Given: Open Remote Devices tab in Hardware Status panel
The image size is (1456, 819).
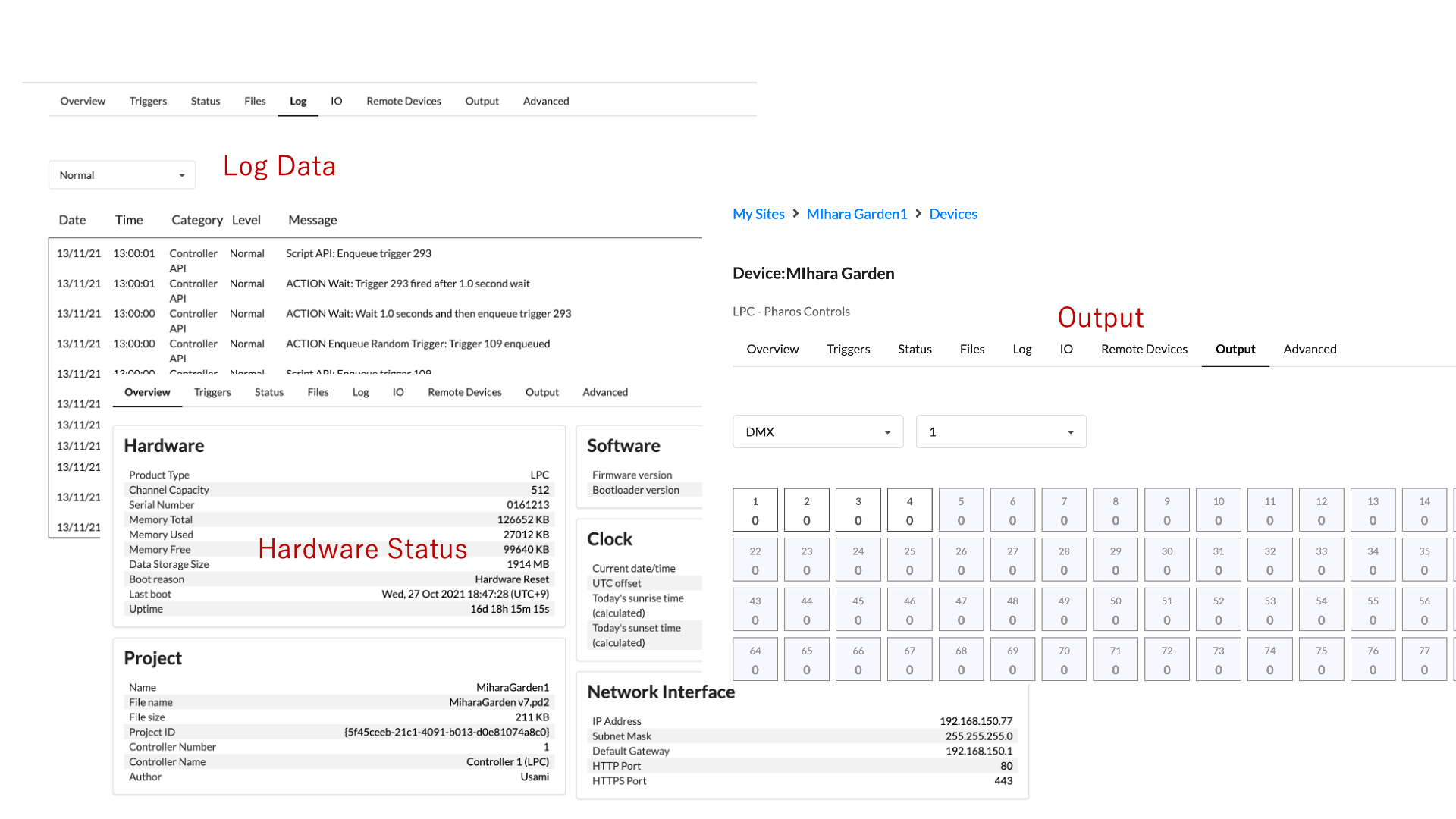Looking at the screenshot, I should [465, 392].
